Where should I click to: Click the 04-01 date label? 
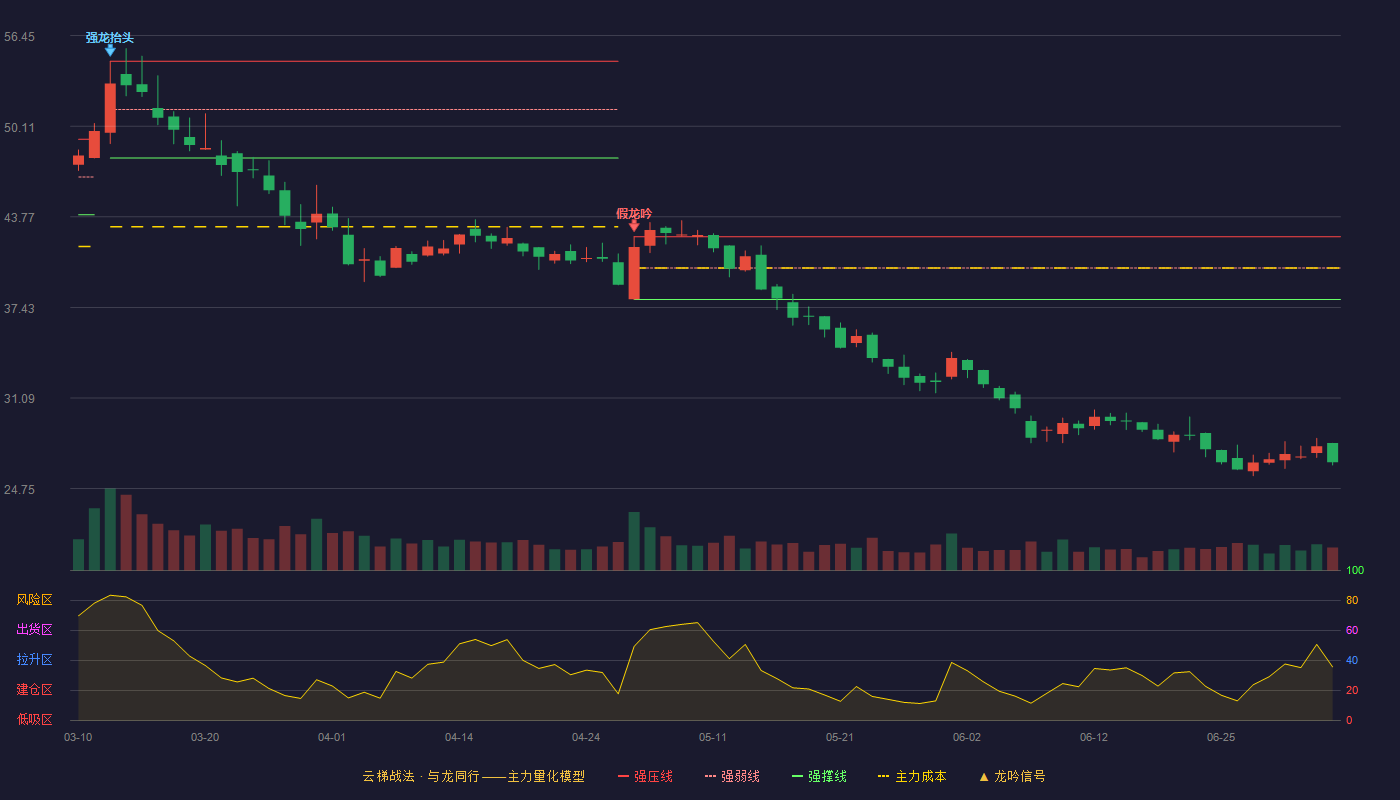332,737
